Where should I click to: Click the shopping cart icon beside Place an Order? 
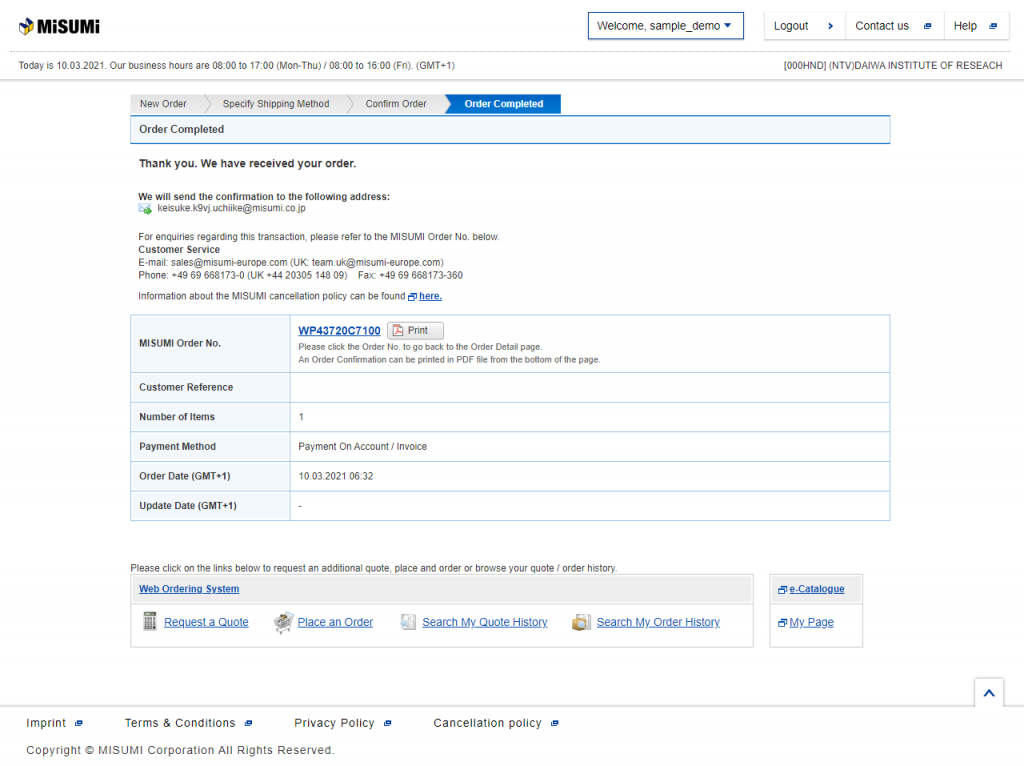point(283,622)
